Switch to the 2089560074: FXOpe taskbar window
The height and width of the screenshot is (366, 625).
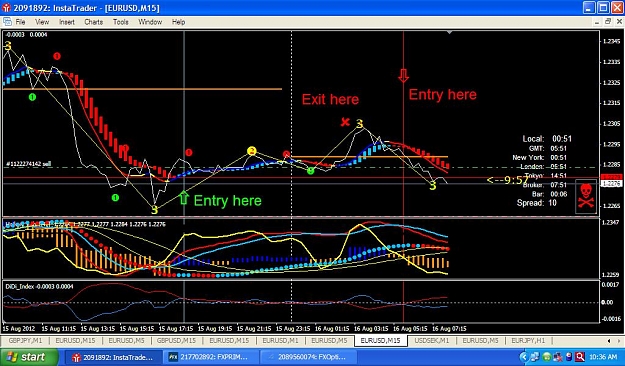[308, 357]
